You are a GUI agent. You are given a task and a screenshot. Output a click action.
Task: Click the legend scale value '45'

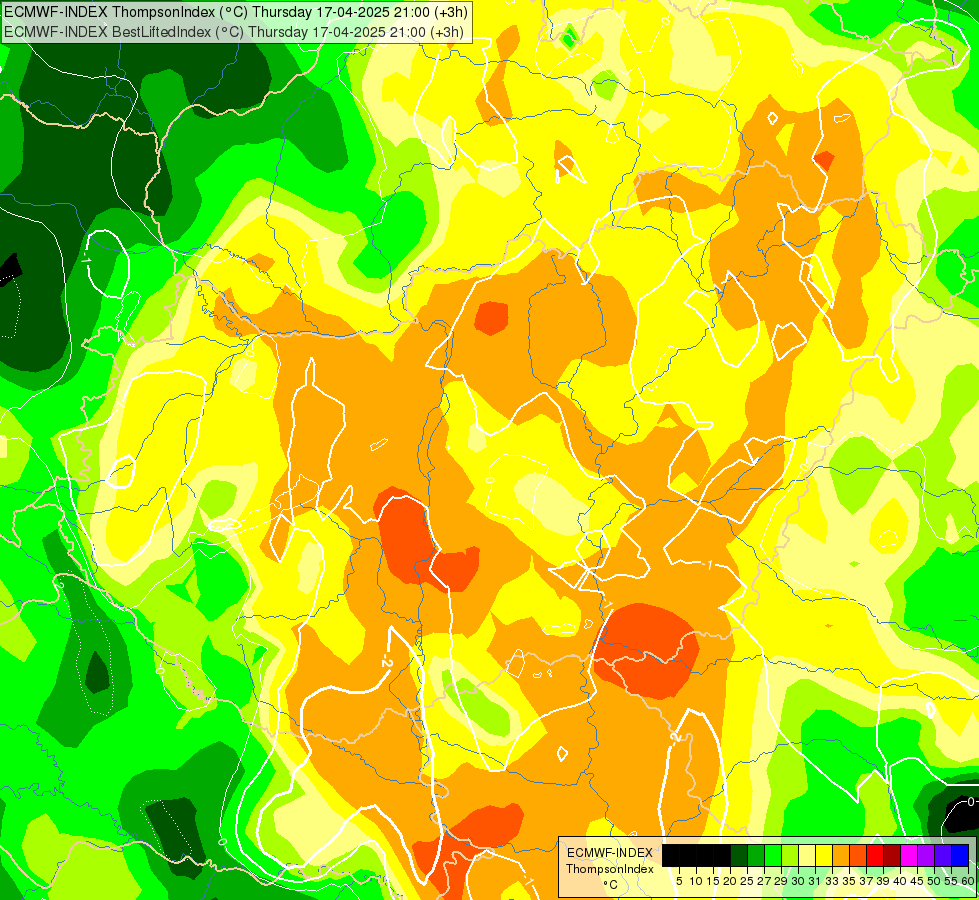(x=917, y=881)
